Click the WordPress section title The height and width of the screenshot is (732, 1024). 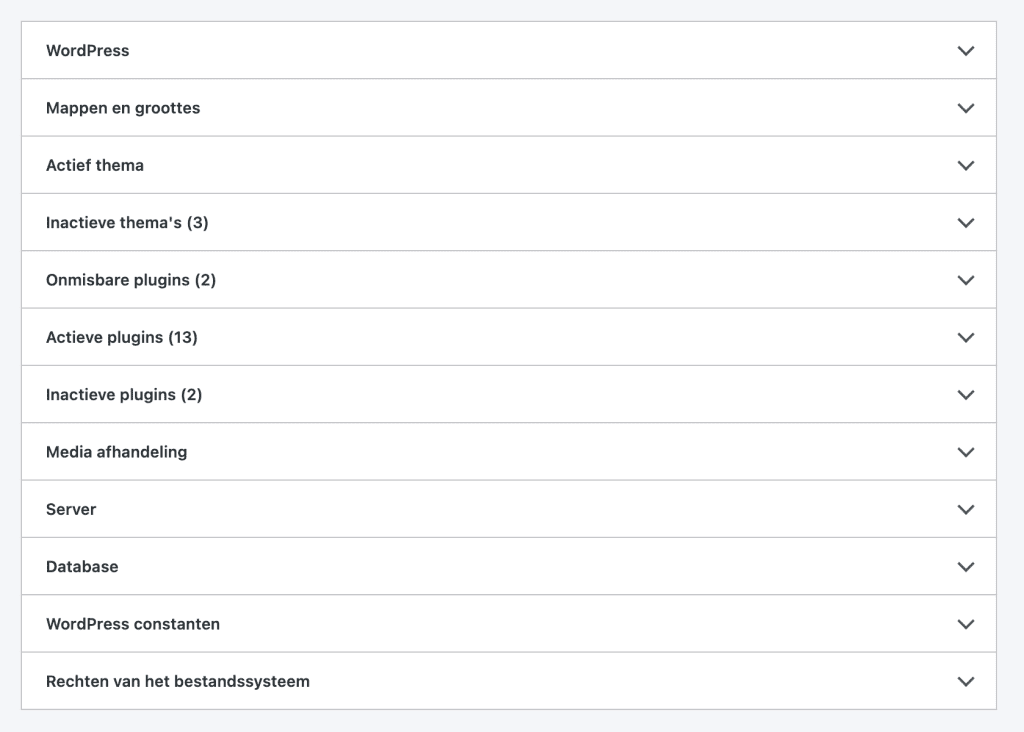pos(88,51)
